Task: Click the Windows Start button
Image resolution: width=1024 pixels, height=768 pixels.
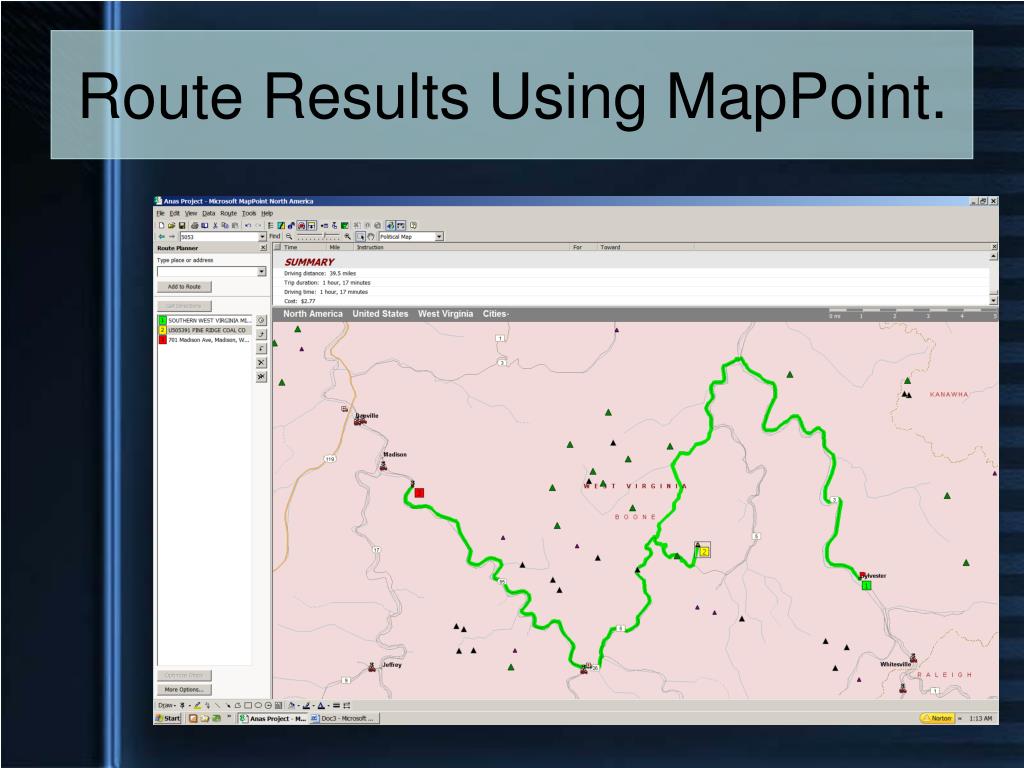Action: point(168,718)
